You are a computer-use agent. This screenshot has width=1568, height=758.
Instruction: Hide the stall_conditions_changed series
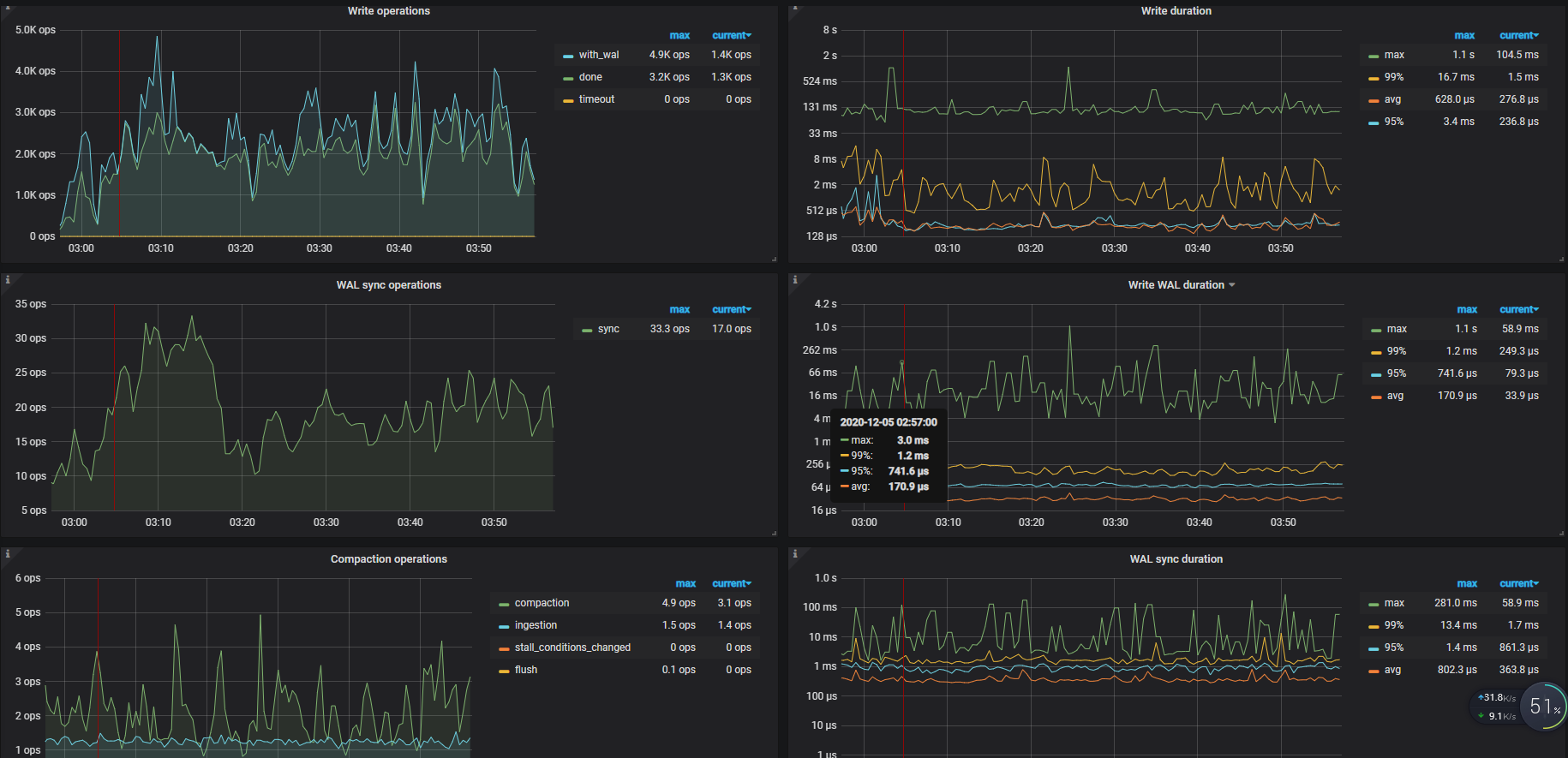point(572,648)
